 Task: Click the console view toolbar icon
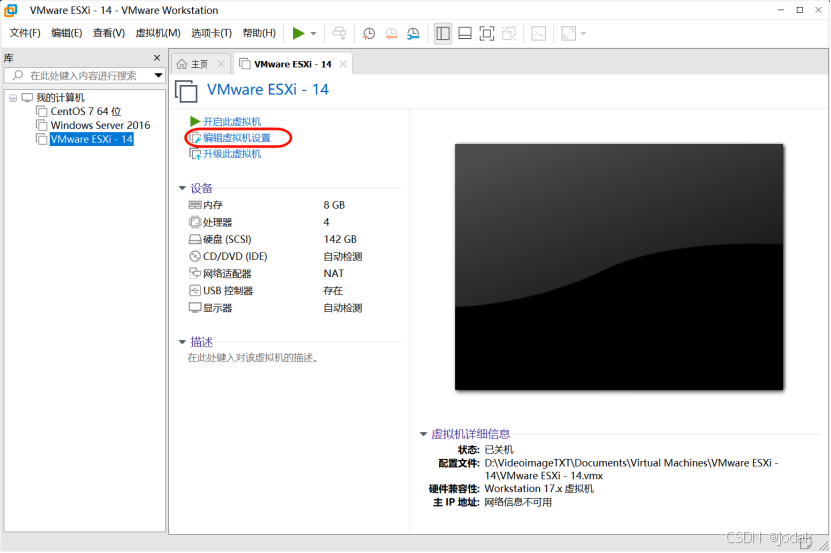click(538, 33)
